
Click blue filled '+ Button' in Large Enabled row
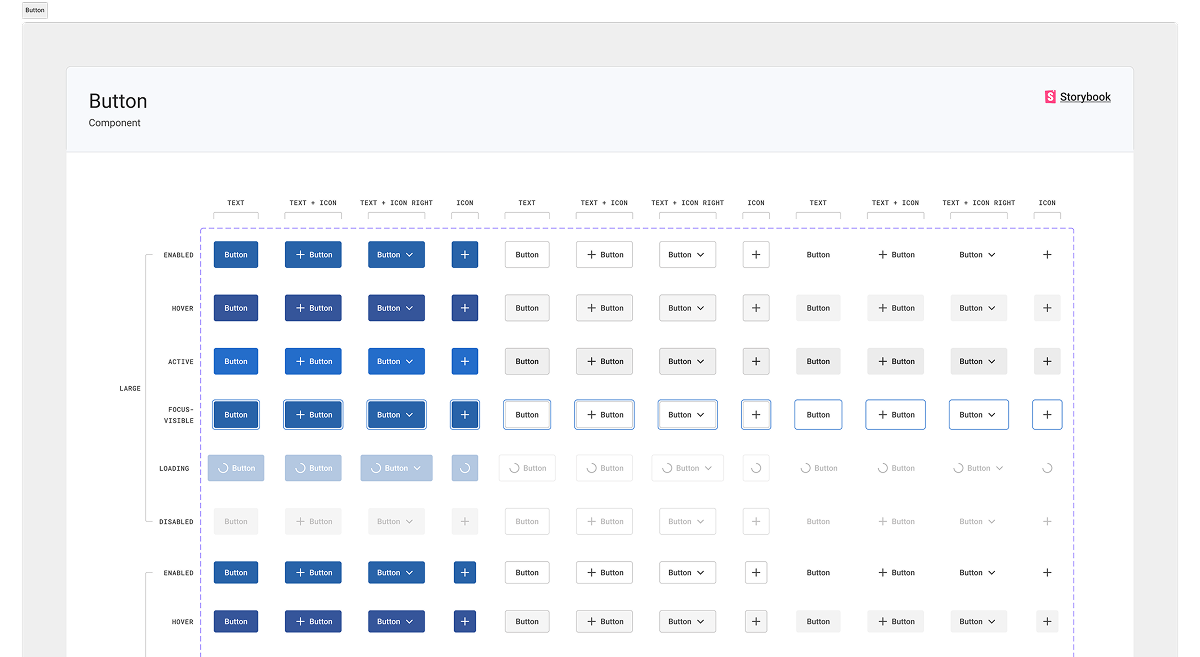313,255
